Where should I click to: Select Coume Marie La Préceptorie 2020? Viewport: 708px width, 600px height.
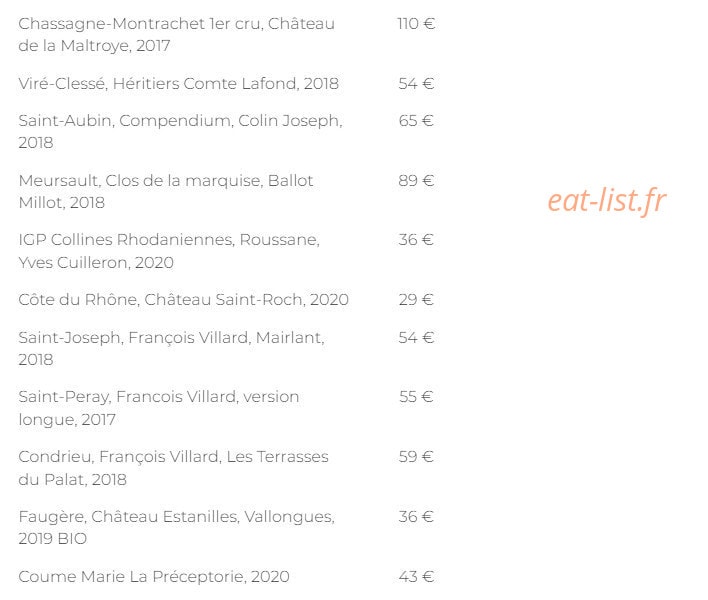point(154,577)
